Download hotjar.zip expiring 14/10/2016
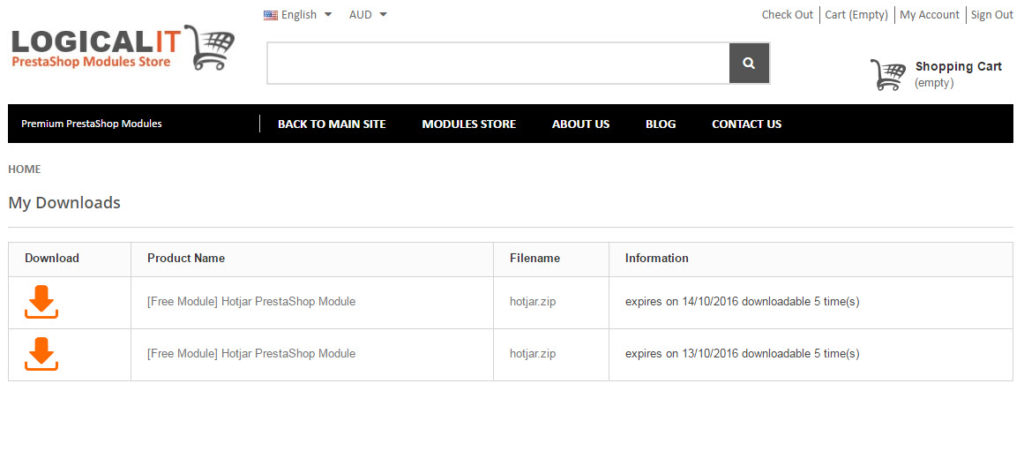Screen dimensions: 1024x474 41,302
